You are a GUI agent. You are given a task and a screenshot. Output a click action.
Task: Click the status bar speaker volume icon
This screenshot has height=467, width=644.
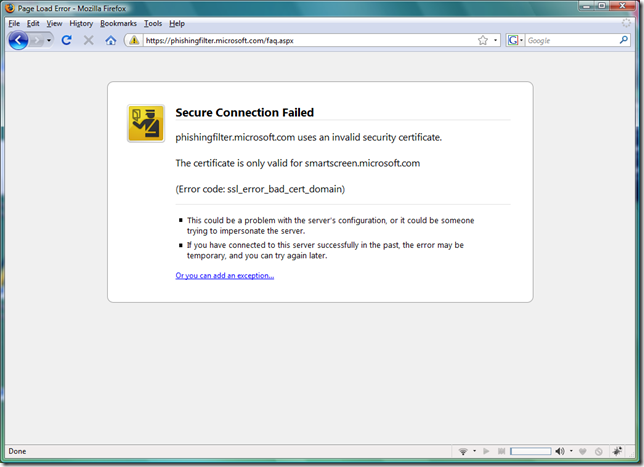560,451
